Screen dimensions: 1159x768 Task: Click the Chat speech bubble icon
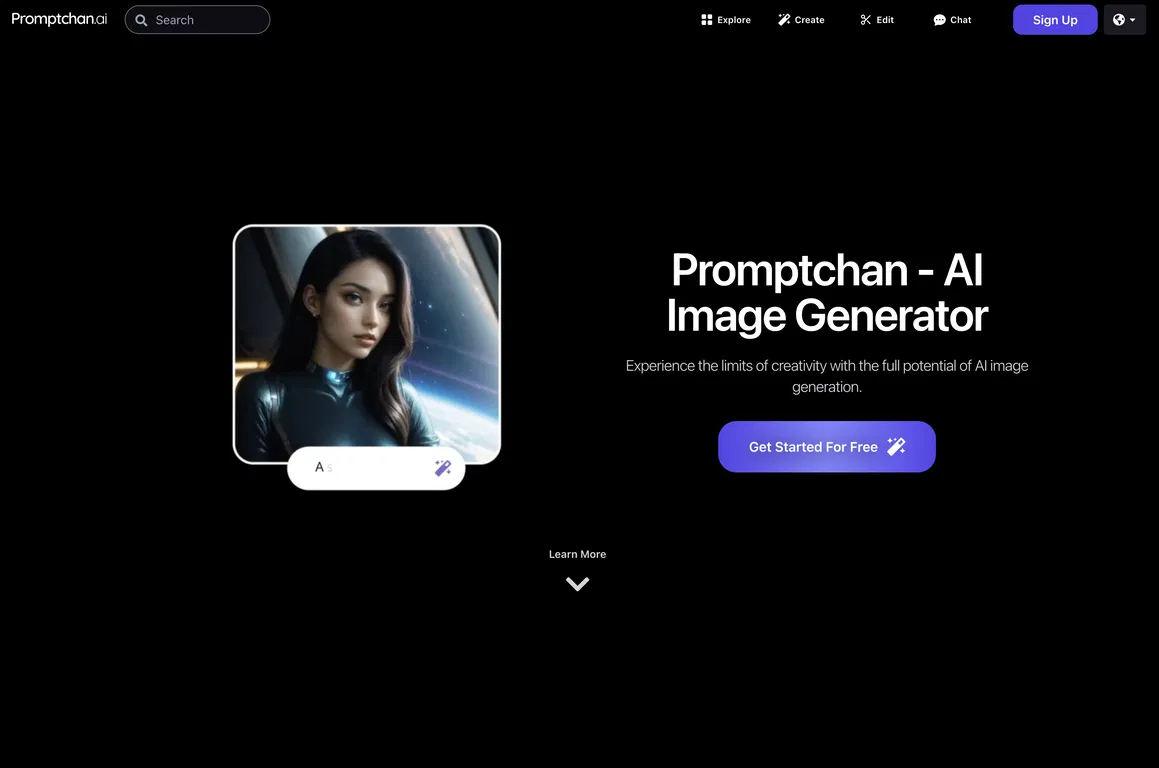[x=939, y=20]
